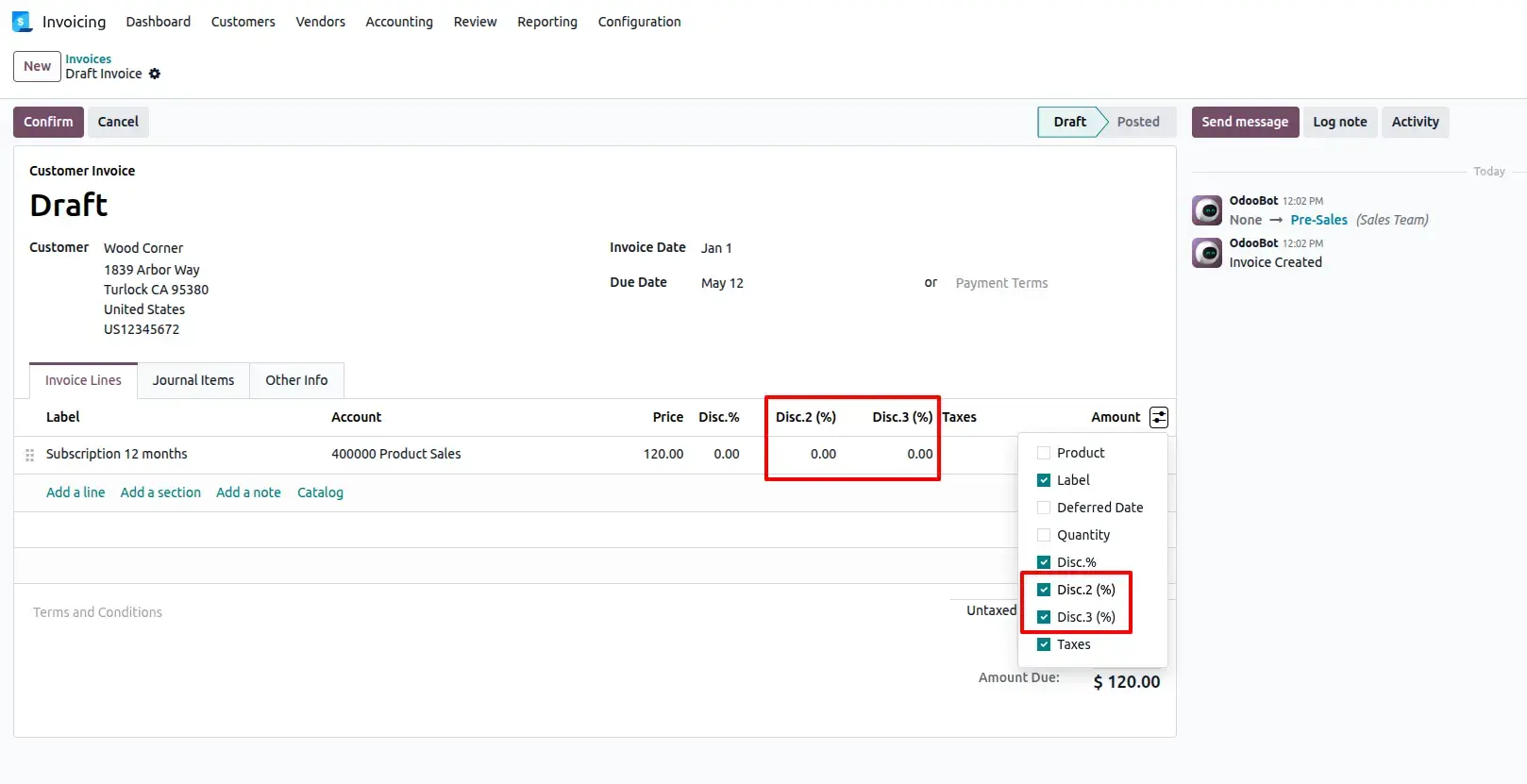
Task: Enable the Quantity column checkbox
Action: tap(1044, 535)
